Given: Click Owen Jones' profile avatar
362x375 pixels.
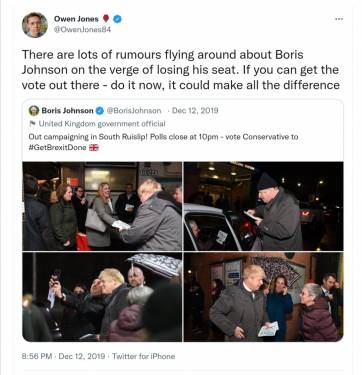Looking at the screenshot, I should coord(35,25).
